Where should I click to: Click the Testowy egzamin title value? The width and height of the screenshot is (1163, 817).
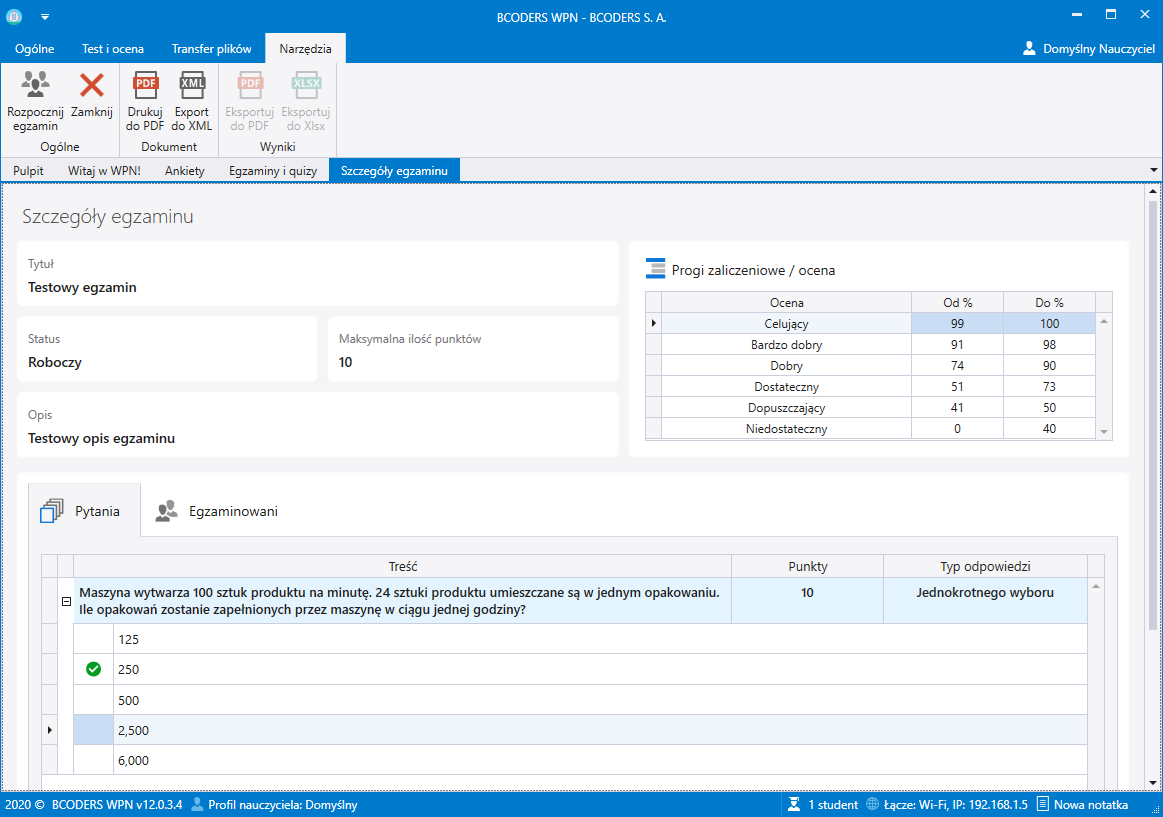tap(82, 288)
